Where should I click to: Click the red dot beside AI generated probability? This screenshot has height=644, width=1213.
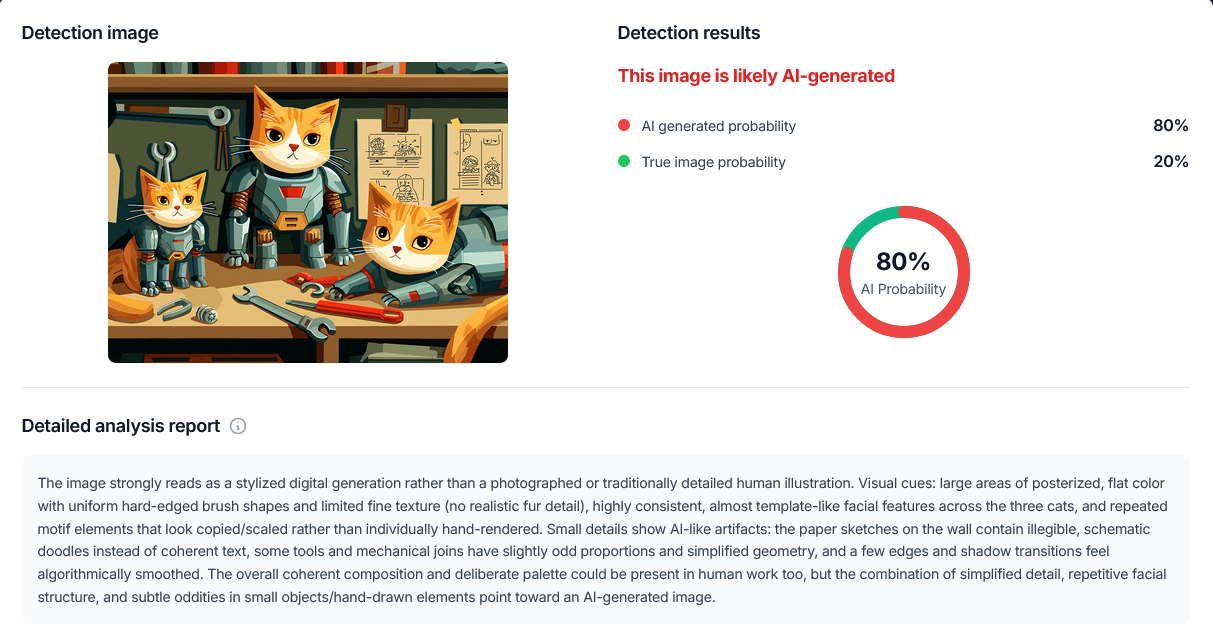[x=624, y=126]
